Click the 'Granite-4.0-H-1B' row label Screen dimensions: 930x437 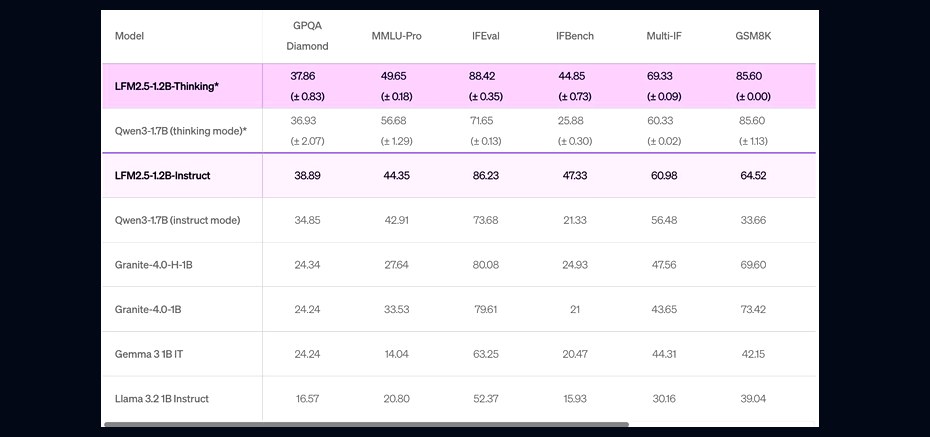pos(154,264)
